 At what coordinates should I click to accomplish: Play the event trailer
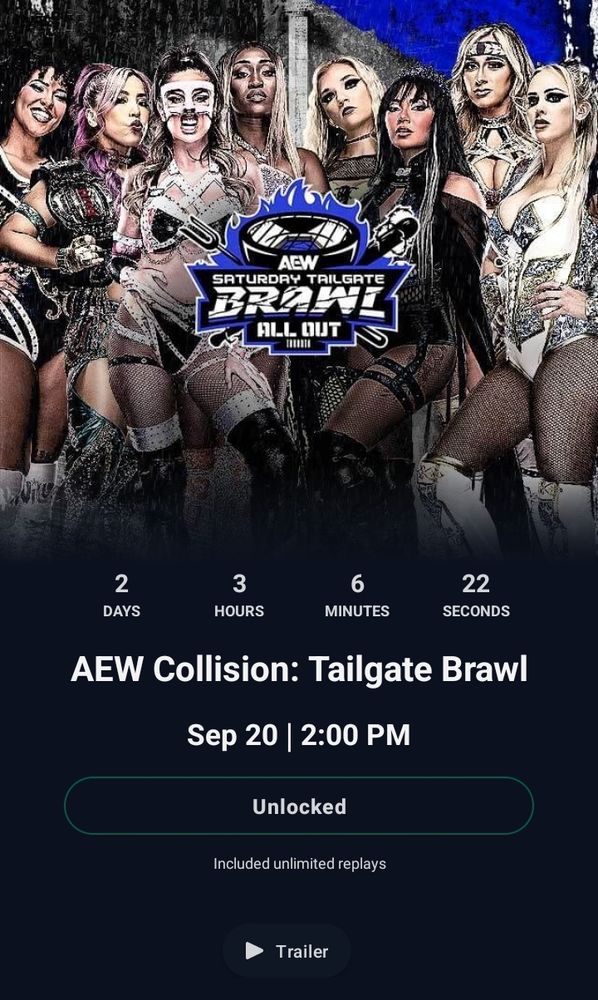pos(286,951)
